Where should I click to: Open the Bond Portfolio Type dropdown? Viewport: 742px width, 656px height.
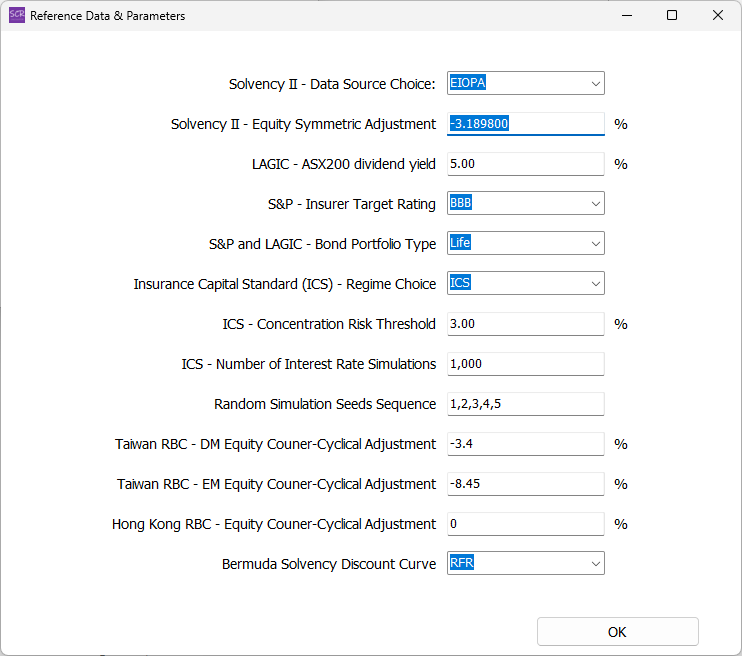coord(526,244)
